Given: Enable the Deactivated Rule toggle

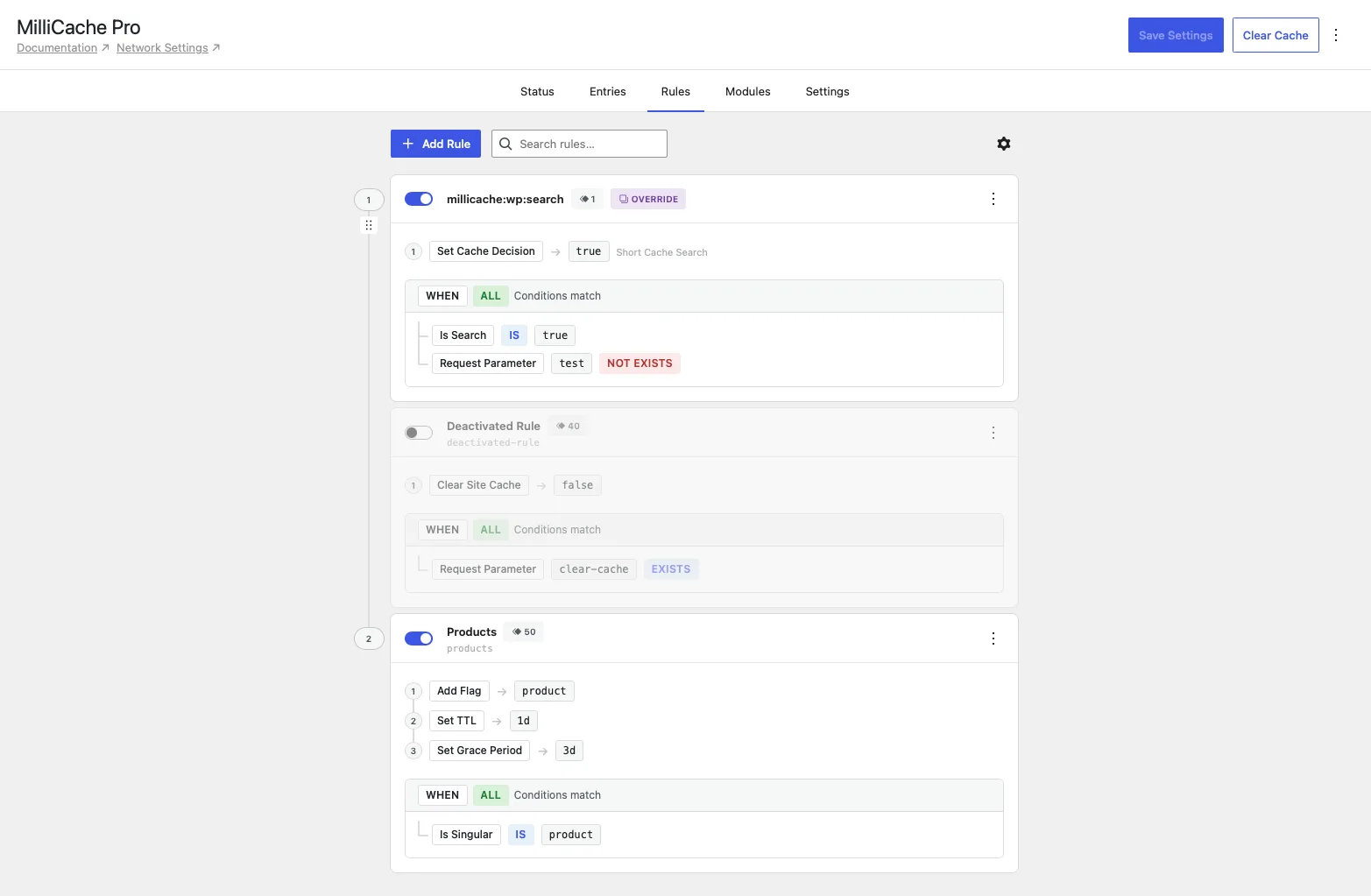Looking at the screenshot, I should [419, 433].
